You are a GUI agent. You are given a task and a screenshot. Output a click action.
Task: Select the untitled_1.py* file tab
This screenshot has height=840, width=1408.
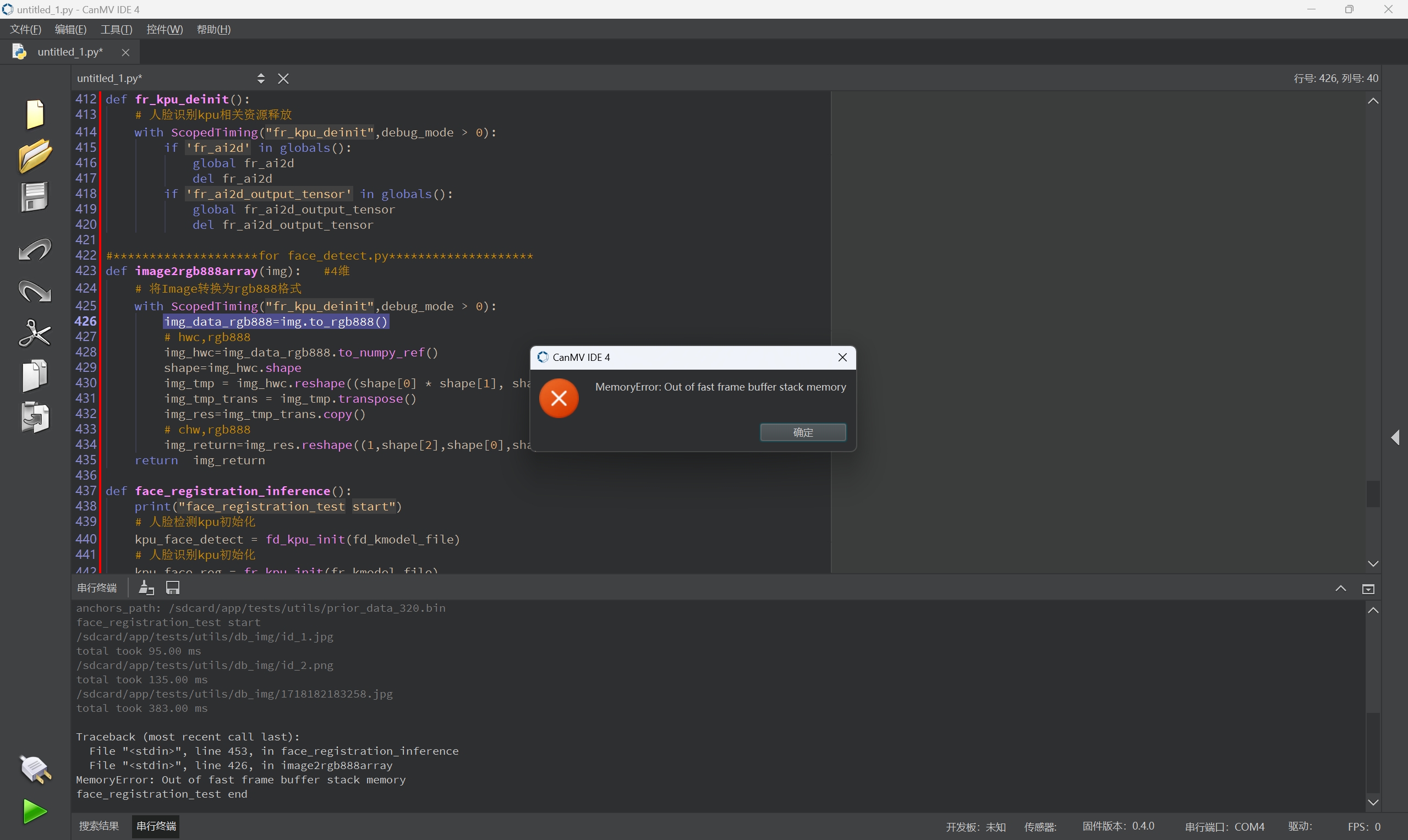point(70,52)
